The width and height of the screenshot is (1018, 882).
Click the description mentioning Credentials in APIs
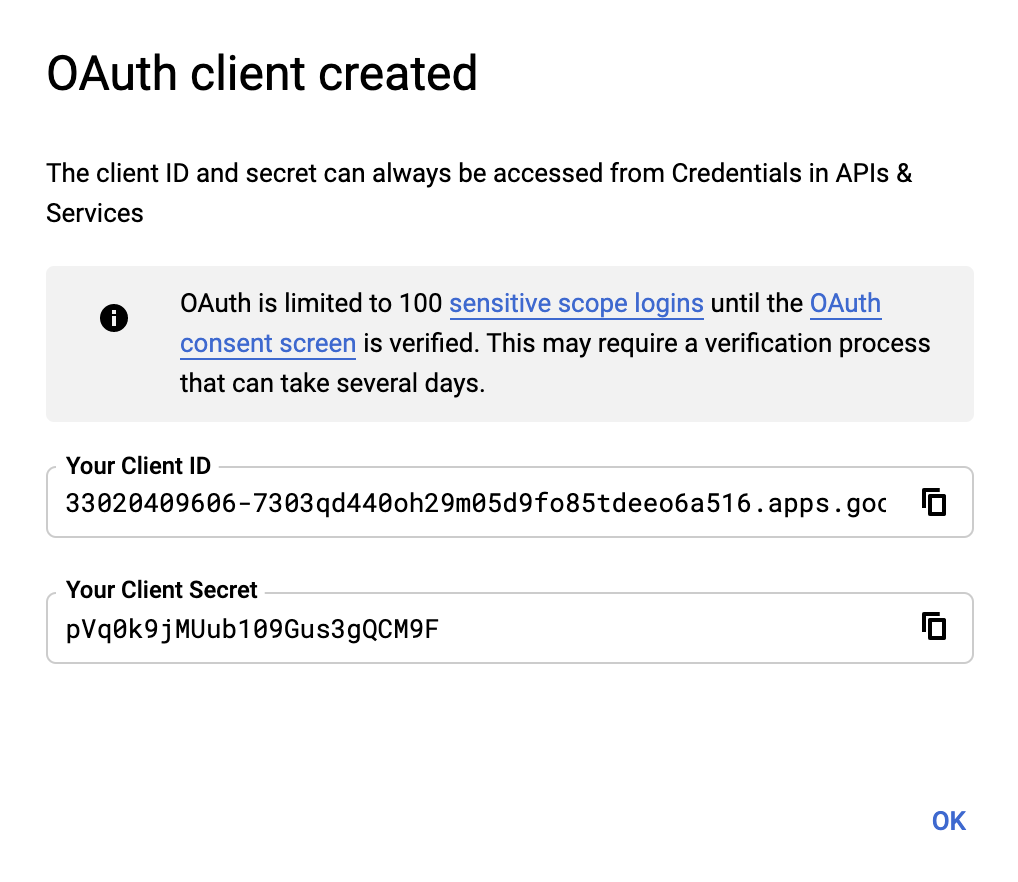(478, 174)
